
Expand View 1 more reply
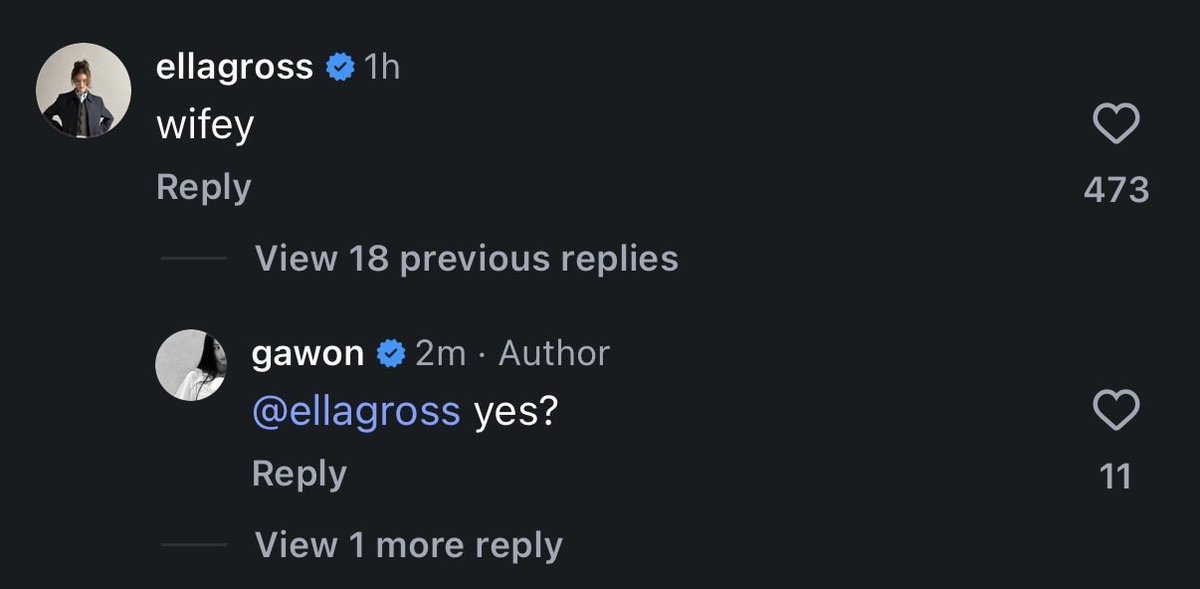[x=408, y=545]
